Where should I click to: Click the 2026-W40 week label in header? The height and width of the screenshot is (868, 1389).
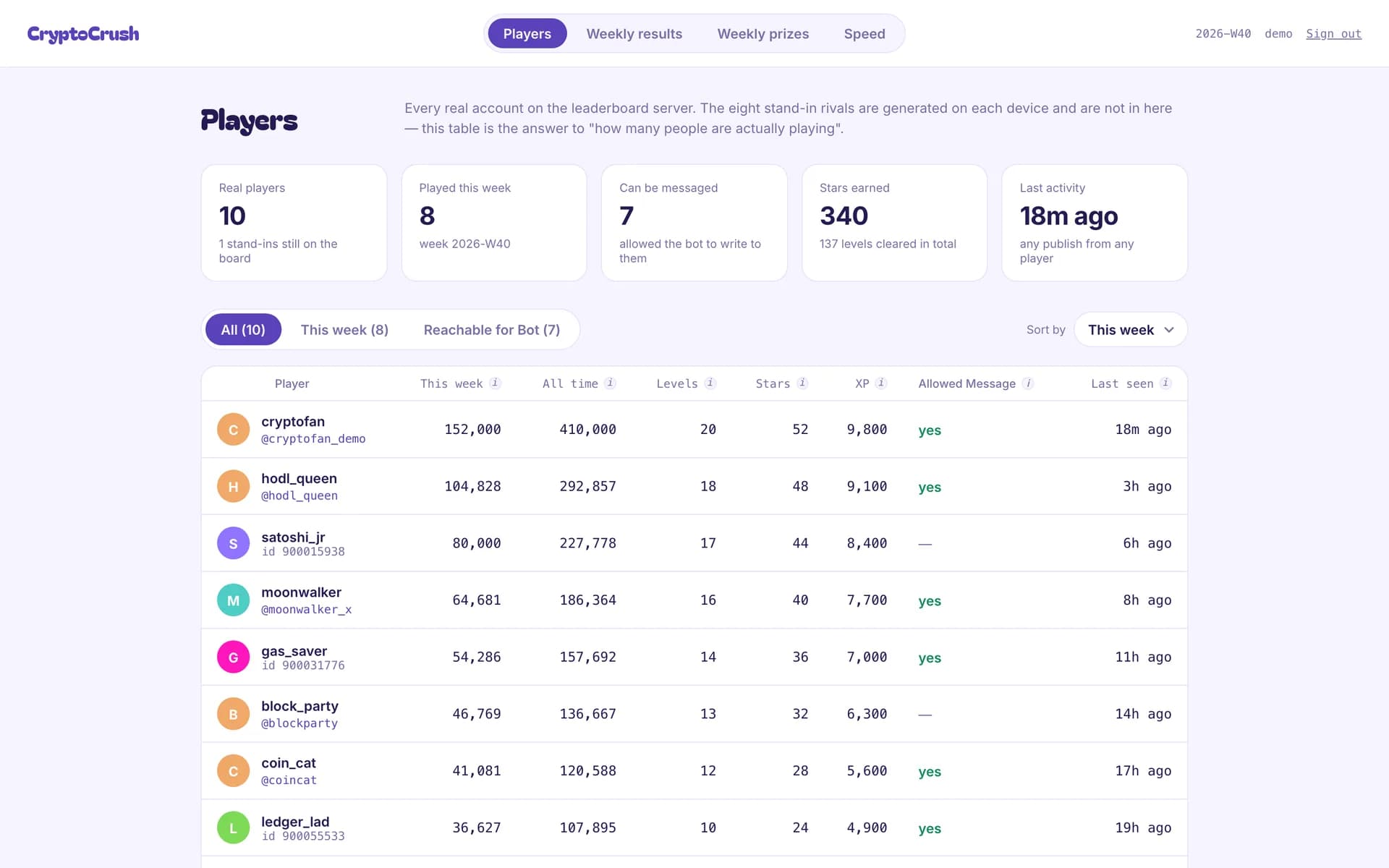click(x=1223, y=34)
